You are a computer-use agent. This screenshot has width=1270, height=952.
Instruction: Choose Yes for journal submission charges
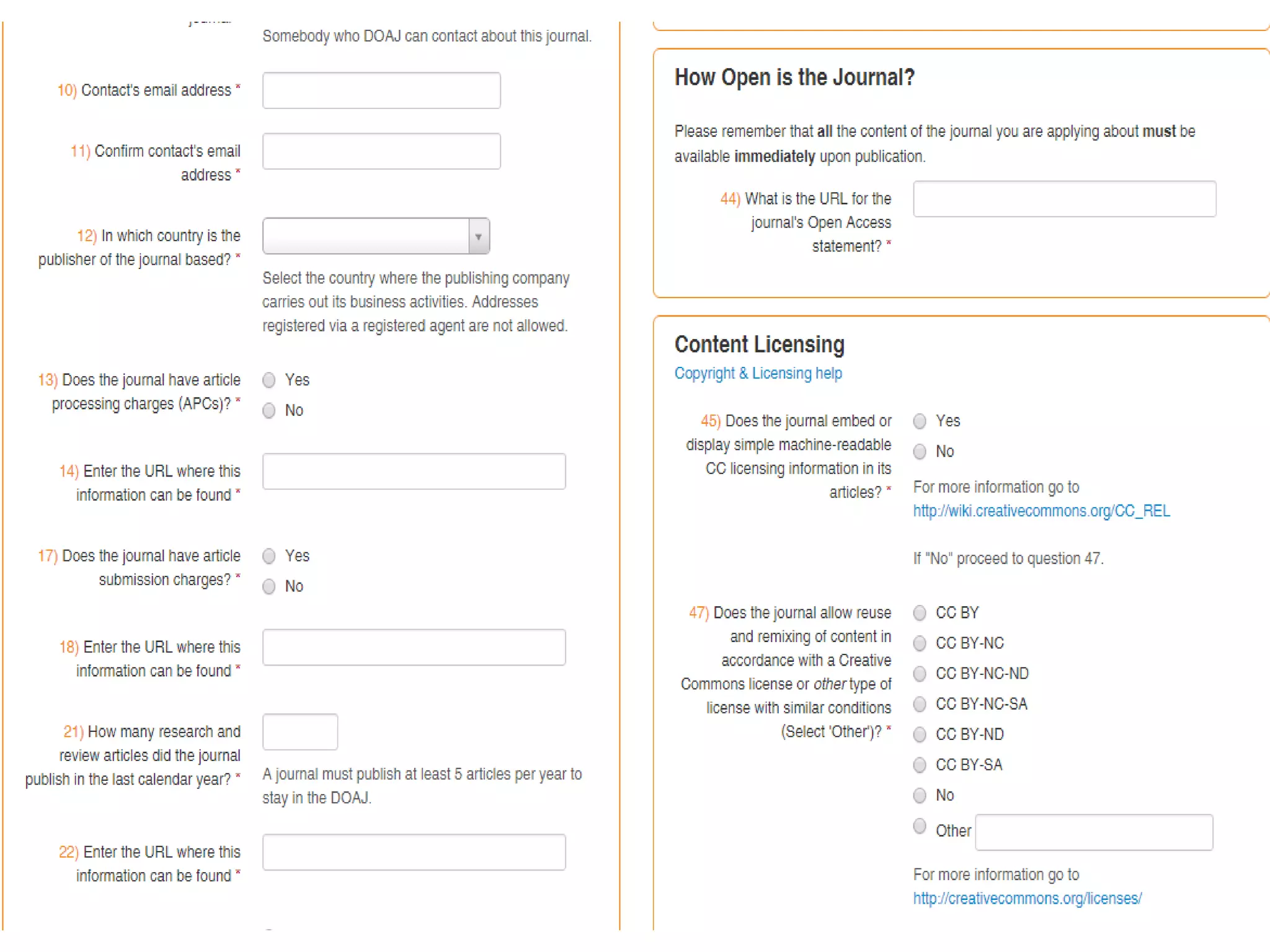click(269, 556)
